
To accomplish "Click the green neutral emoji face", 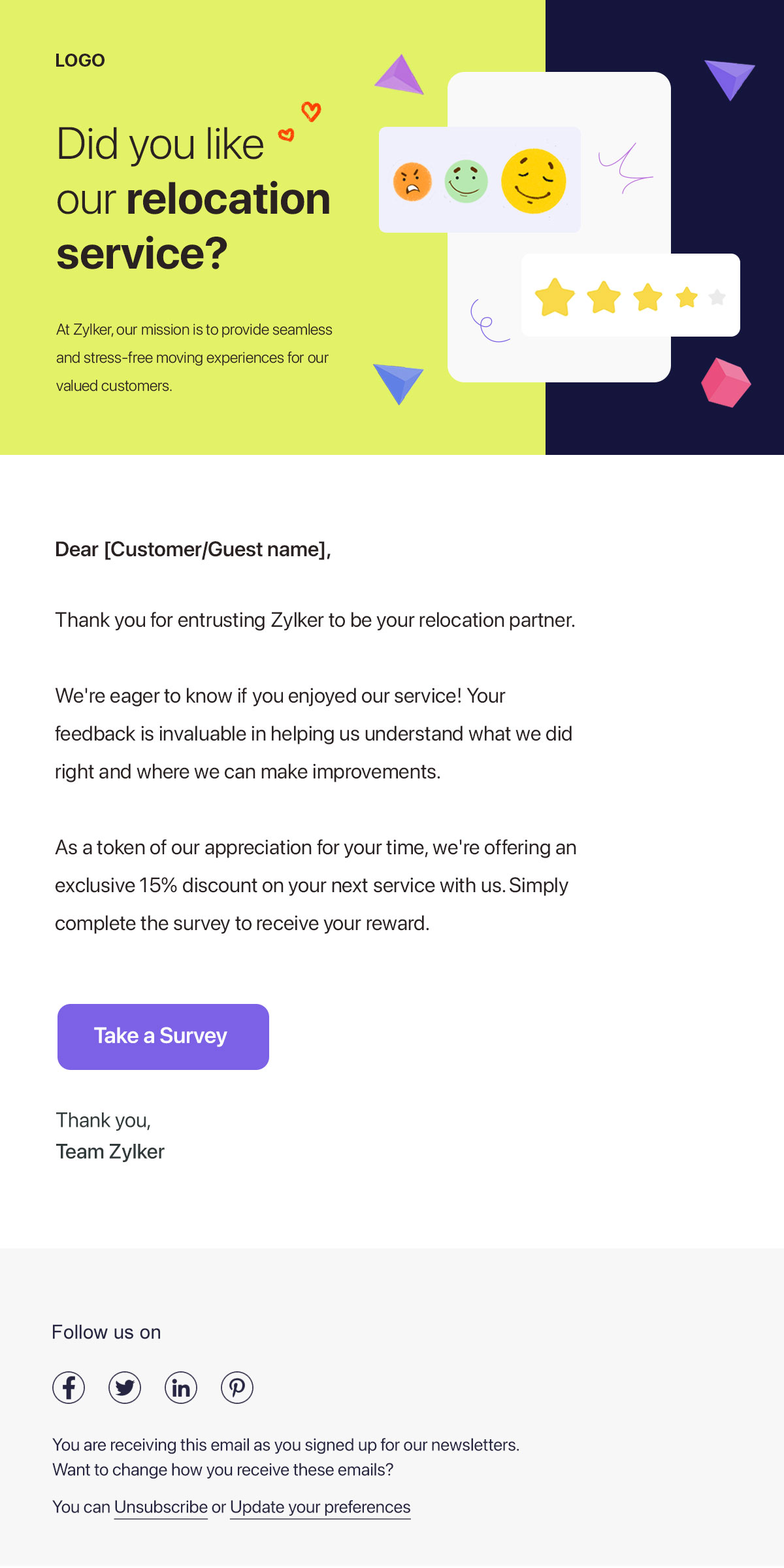I will point(466,181).
